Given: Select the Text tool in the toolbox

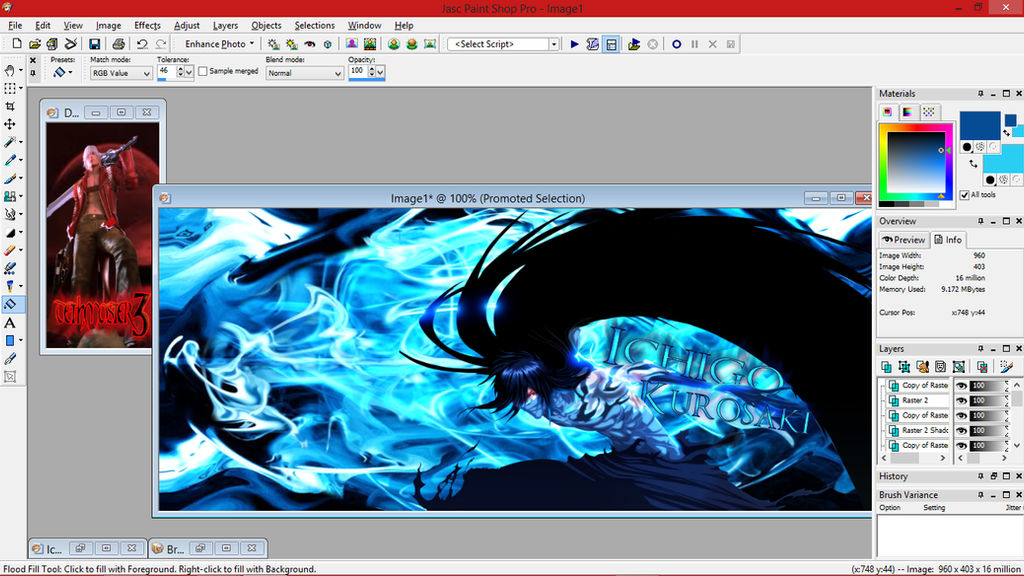Looking at the screenshot, I should [10, 323].
